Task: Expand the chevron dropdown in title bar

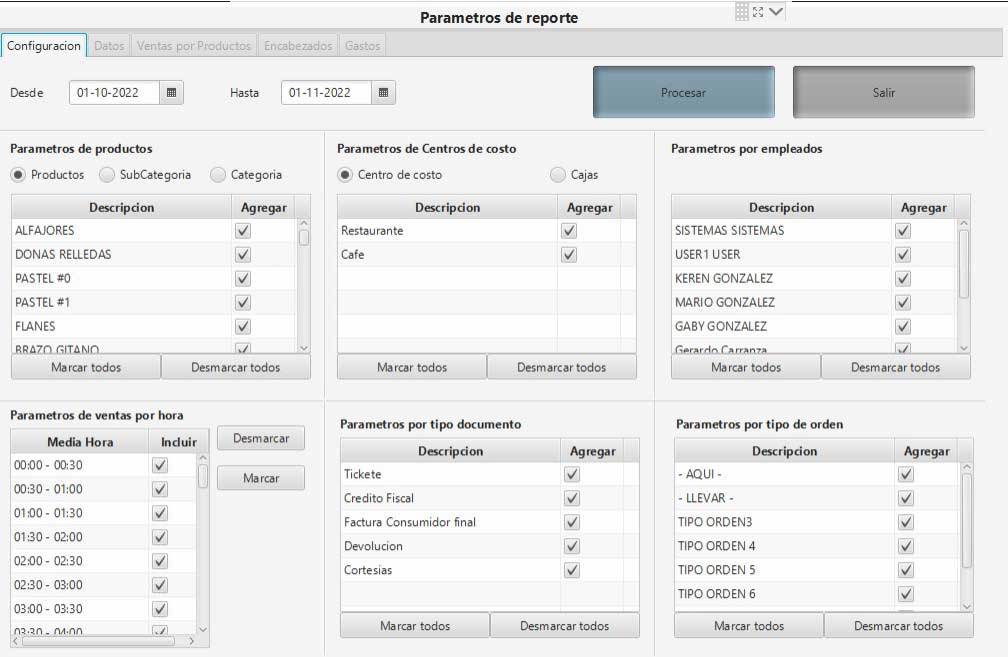Action: 776,12
